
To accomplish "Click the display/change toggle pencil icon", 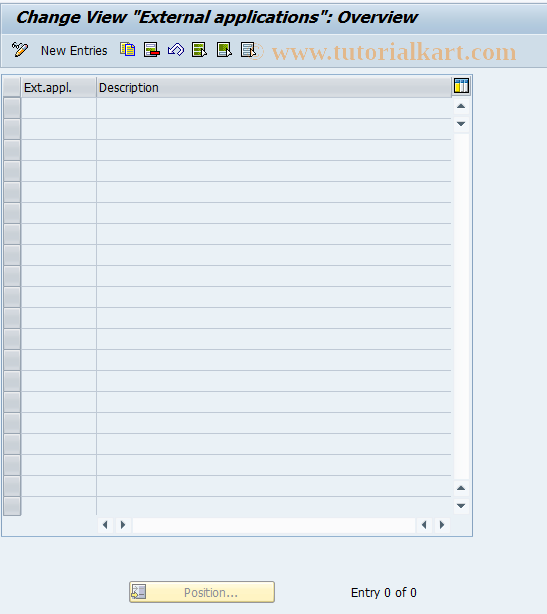I will click(x=20, y=50).
